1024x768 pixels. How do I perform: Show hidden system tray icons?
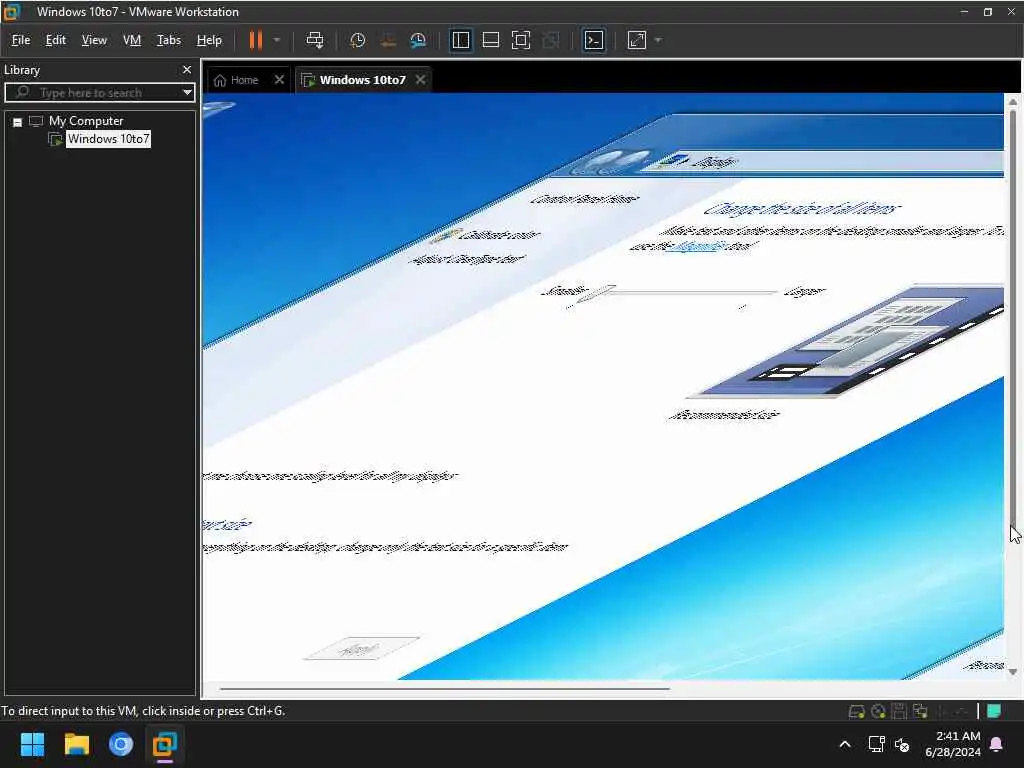pos(844,744)
